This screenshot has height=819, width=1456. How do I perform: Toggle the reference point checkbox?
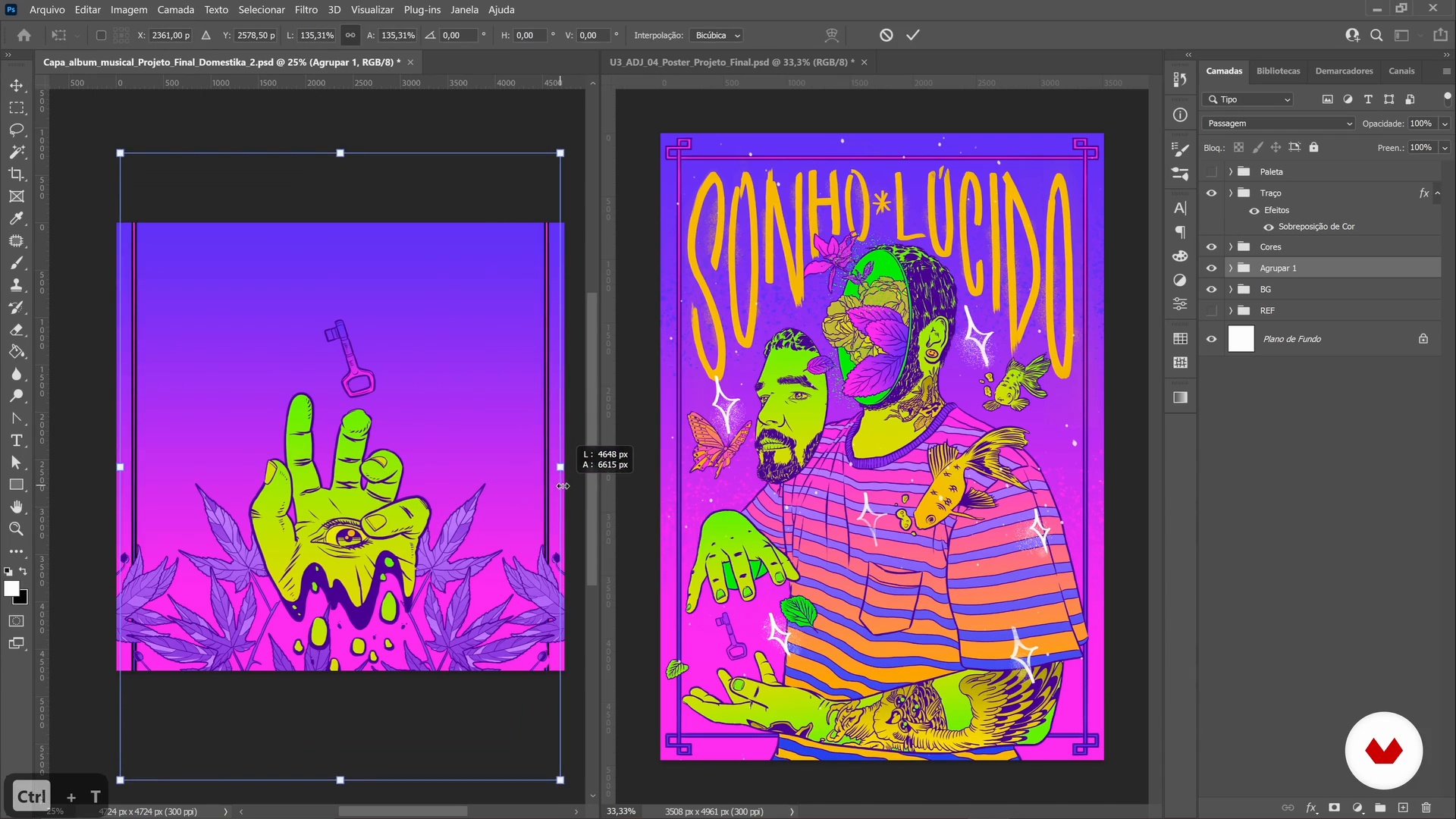[x=101, y=35]
